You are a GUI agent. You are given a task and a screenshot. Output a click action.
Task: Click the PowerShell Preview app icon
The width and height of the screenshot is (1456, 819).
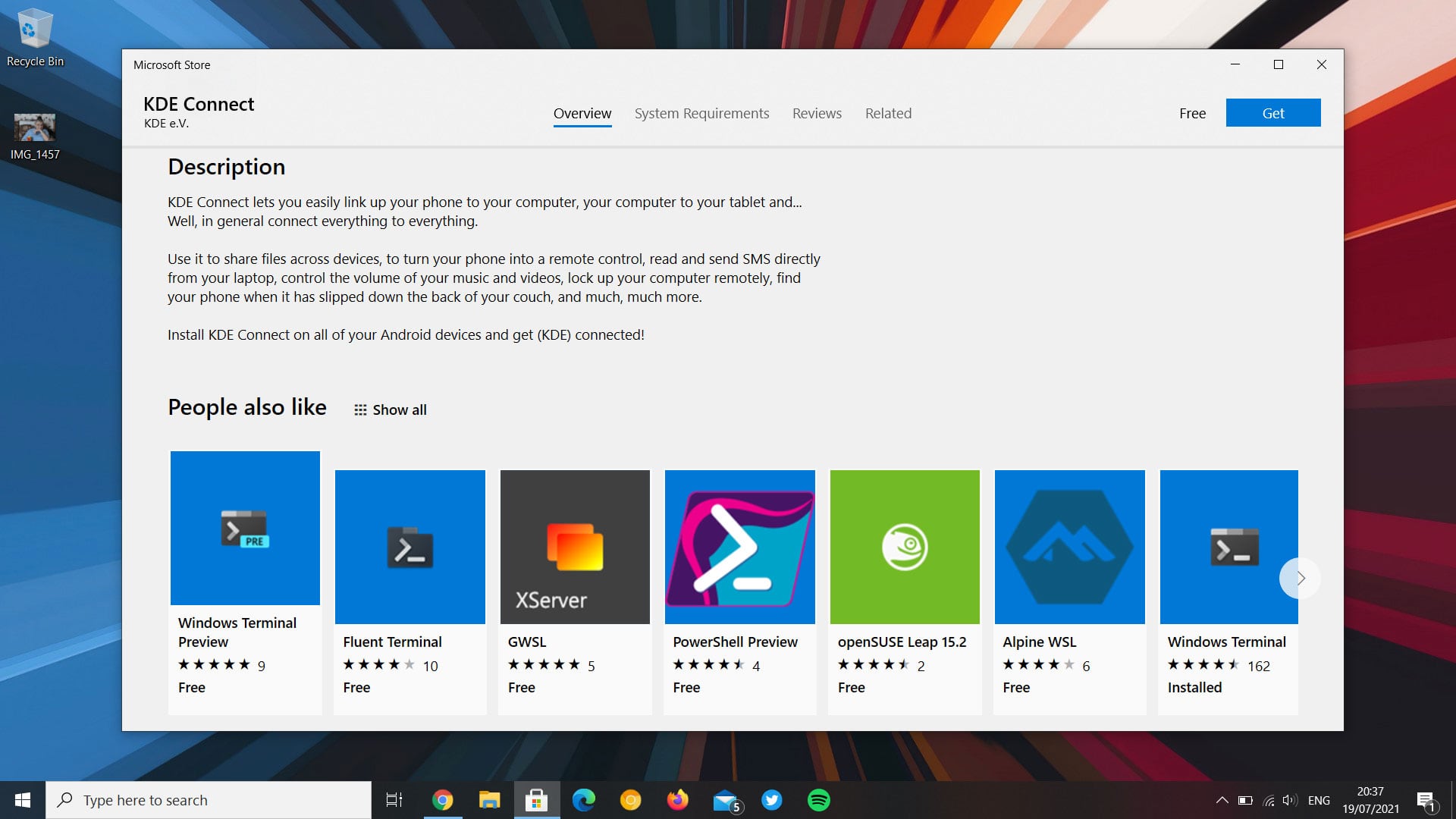tap(739, 547)
